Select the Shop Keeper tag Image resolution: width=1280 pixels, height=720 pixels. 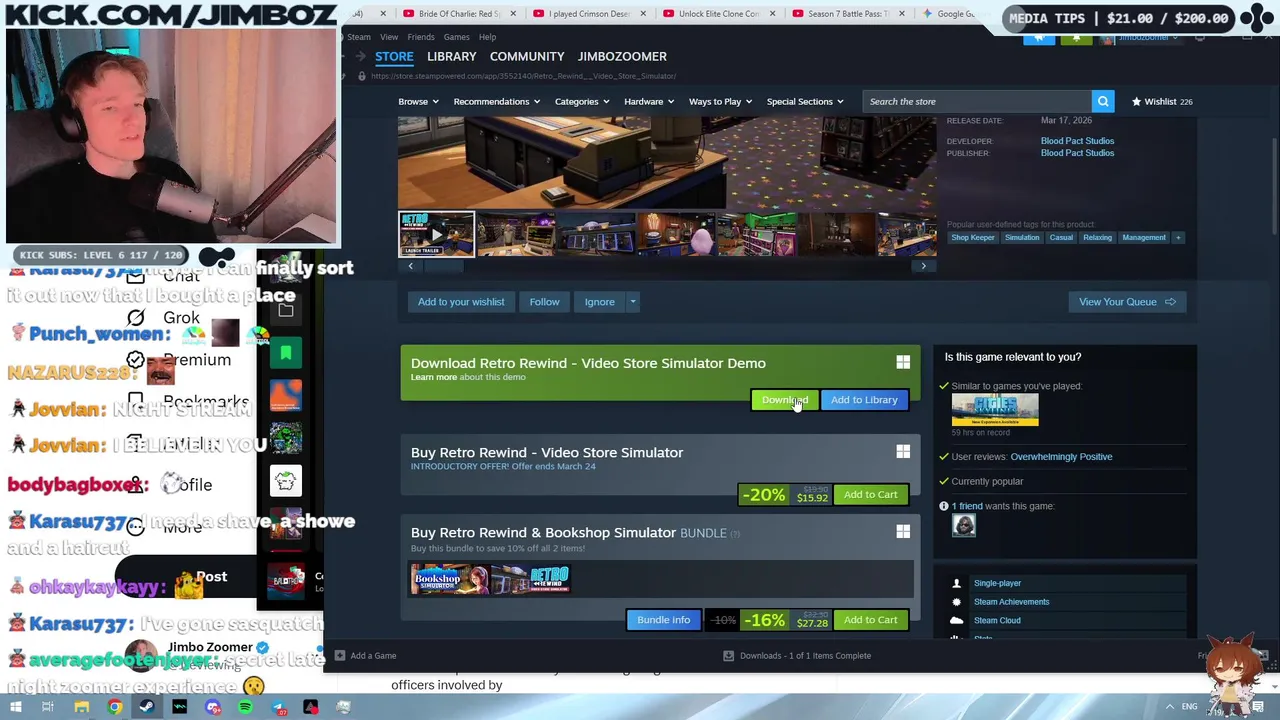click(973, 238)
